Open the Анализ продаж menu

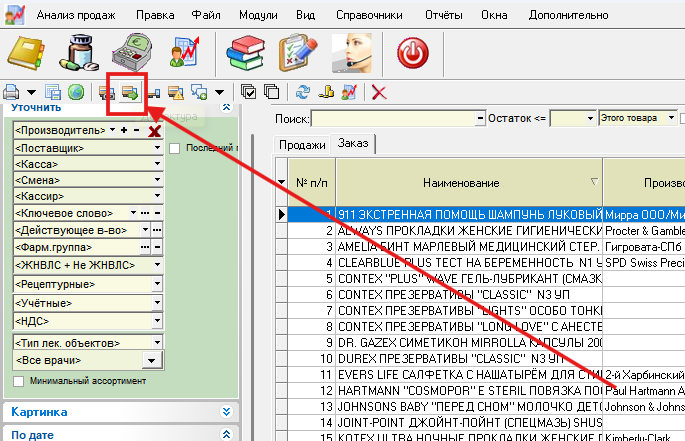click(x=76, y=15)
